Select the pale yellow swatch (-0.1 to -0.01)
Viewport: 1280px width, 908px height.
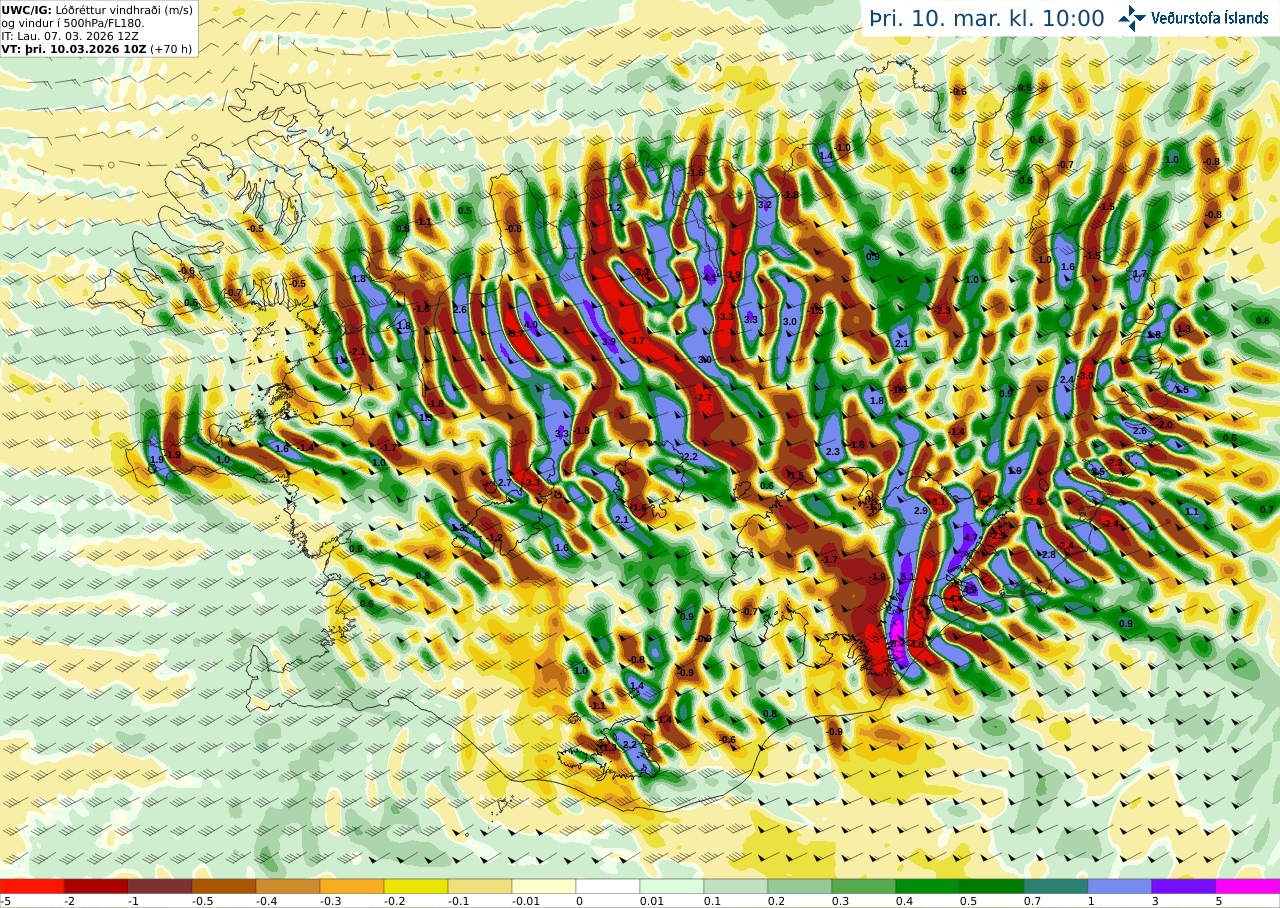(x=480, y=886)
